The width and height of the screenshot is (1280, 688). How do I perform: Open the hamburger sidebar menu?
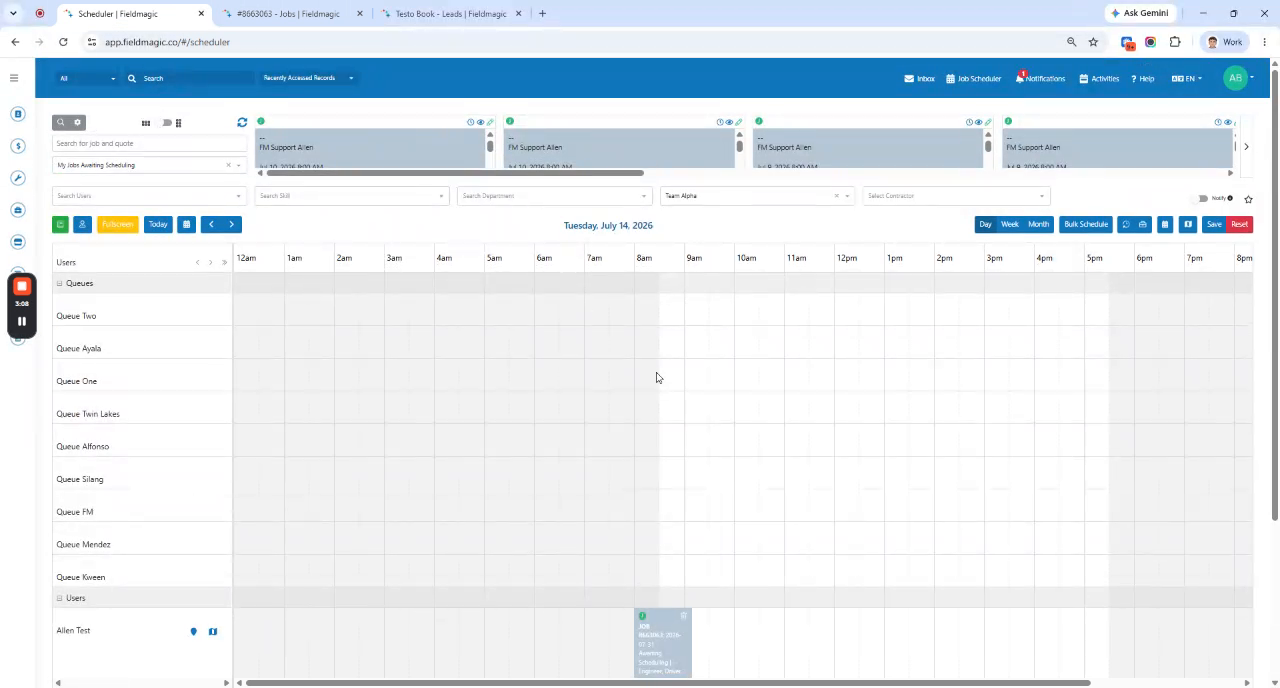(x=14, y=78)
